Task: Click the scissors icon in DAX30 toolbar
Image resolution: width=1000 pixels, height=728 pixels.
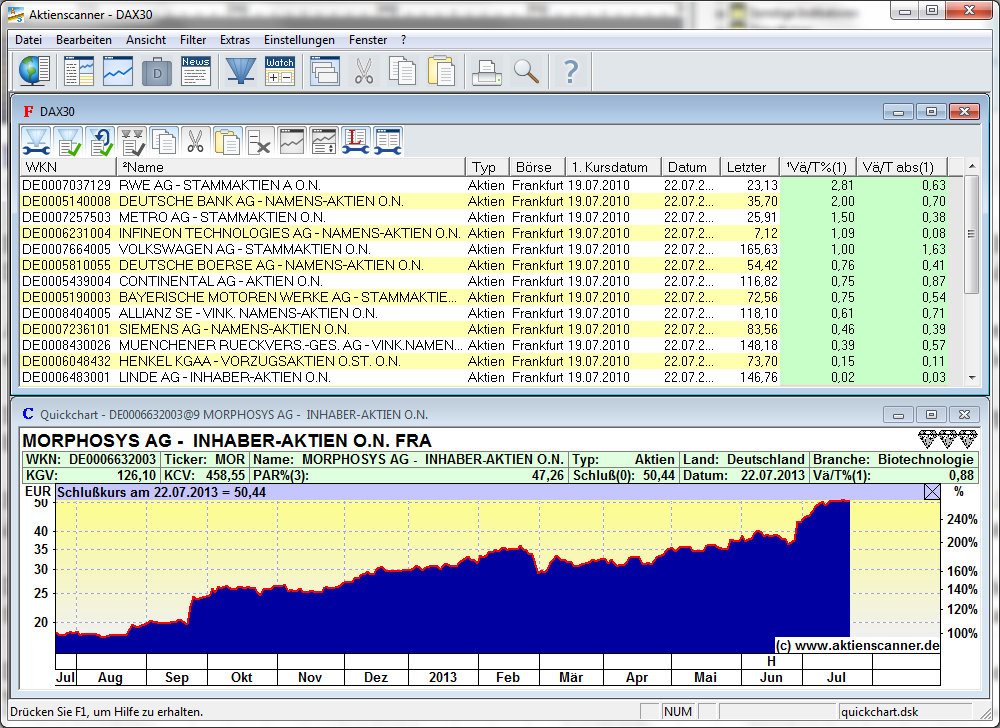Action: (x=196, y=141)
